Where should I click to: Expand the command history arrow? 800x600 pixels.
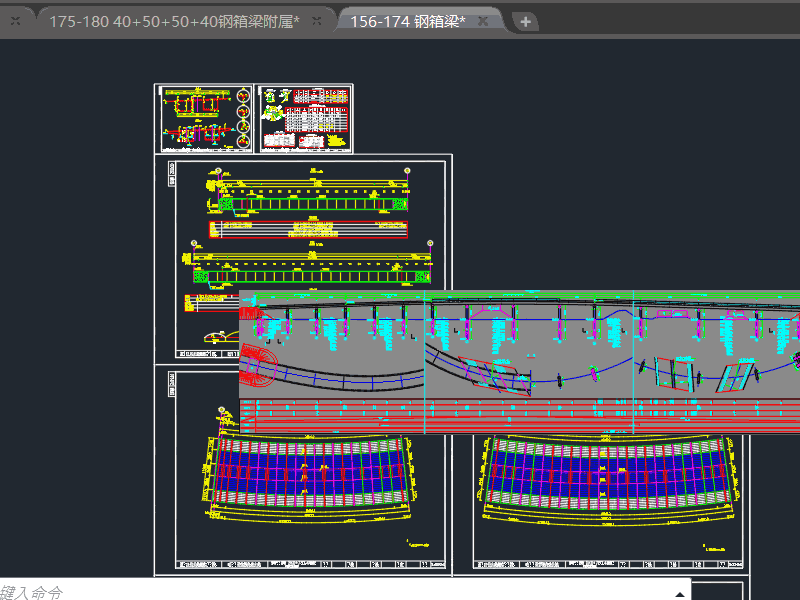pyautogui.click(x=680, y=594)
